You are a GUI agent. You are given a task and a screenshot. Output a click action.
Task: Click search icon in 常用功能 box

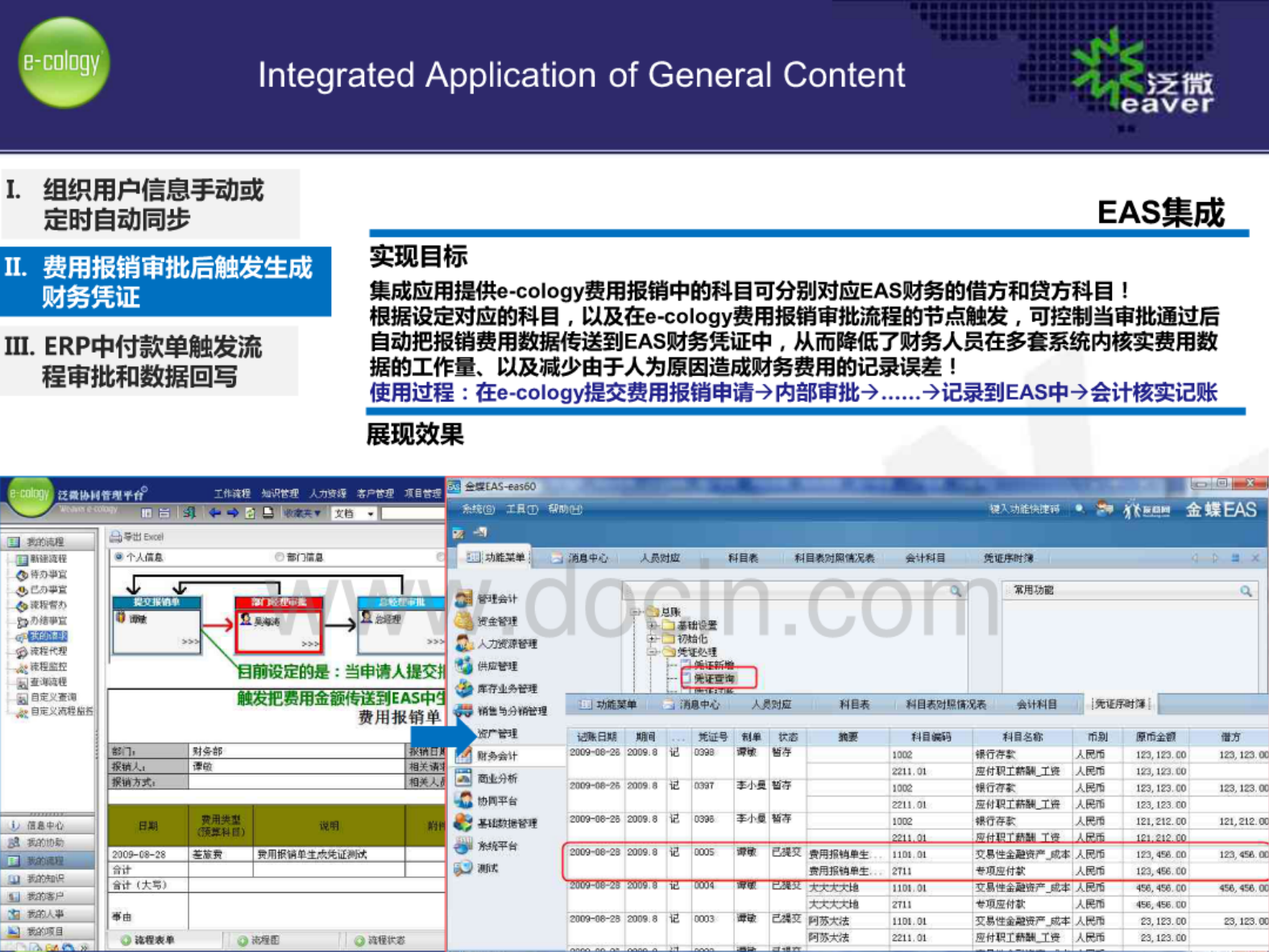tap(1246, 591)
